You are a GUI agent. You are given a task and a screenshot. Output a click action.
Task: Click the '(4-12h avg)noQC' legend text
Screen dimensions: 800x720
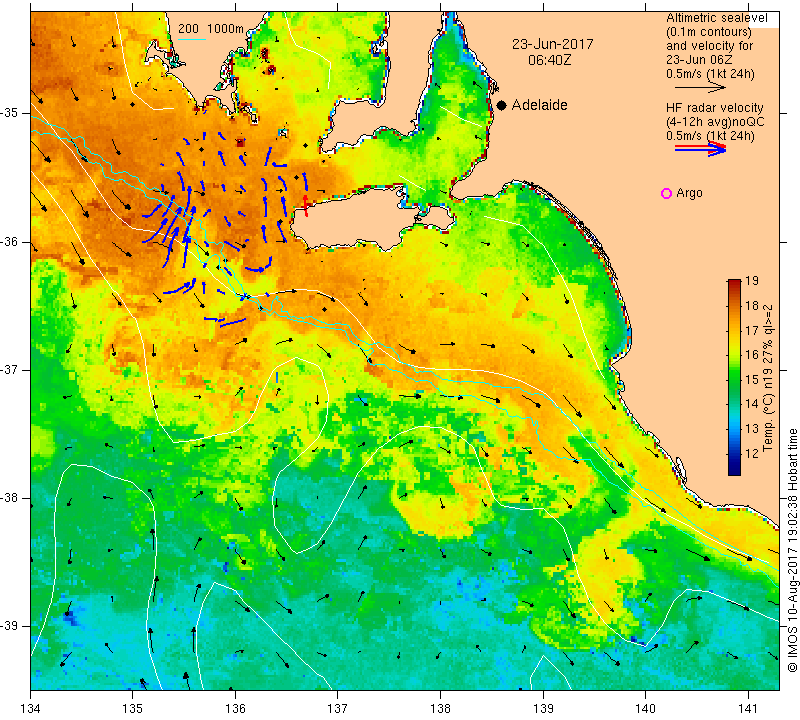pyautogui.click(x=715, y=122)
